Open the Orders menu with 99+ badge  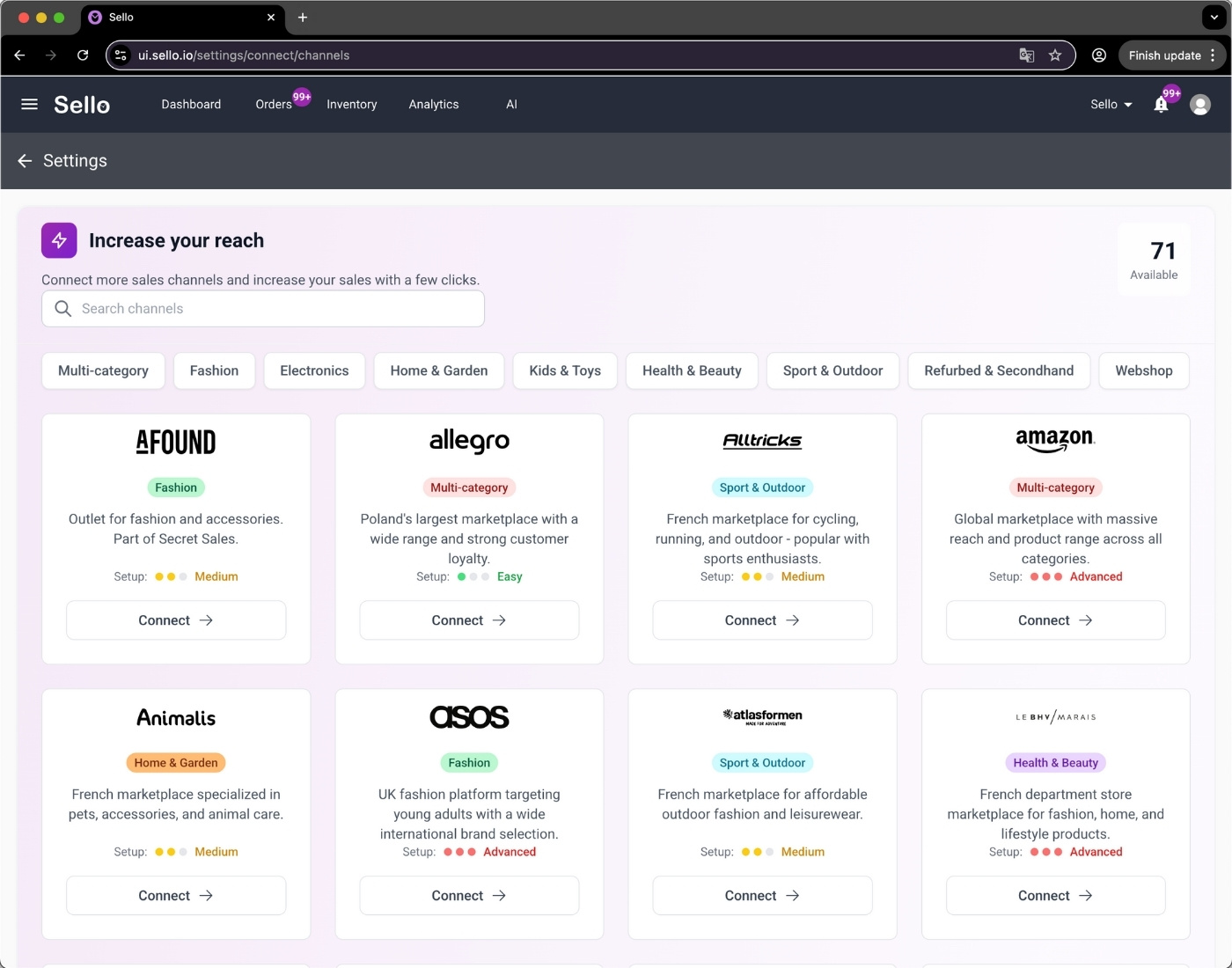pyautogui.click(x=274, y=104)
